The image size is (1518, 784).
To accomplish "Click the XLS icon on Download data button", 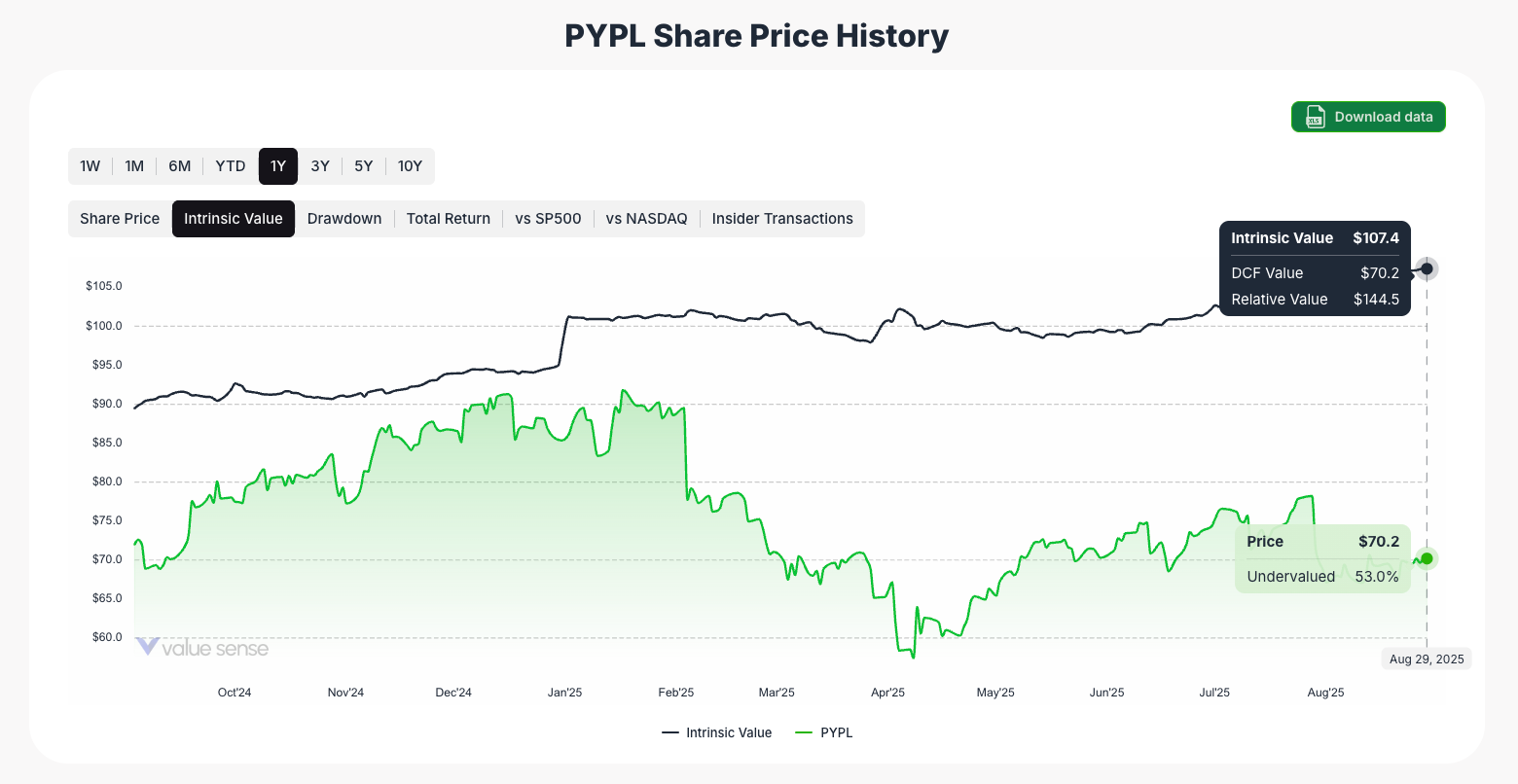I will coord(1315,116).
